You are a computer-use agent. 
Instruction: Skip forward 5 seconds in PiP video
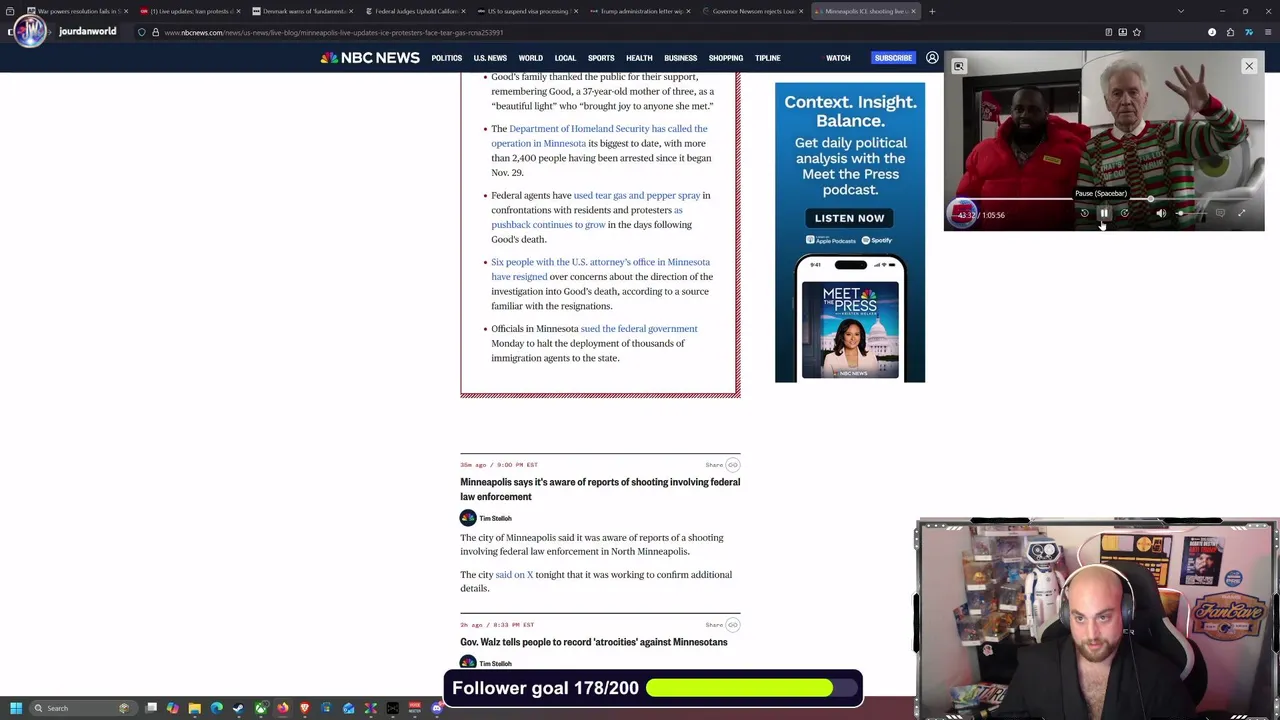[x=1125, y=213]
